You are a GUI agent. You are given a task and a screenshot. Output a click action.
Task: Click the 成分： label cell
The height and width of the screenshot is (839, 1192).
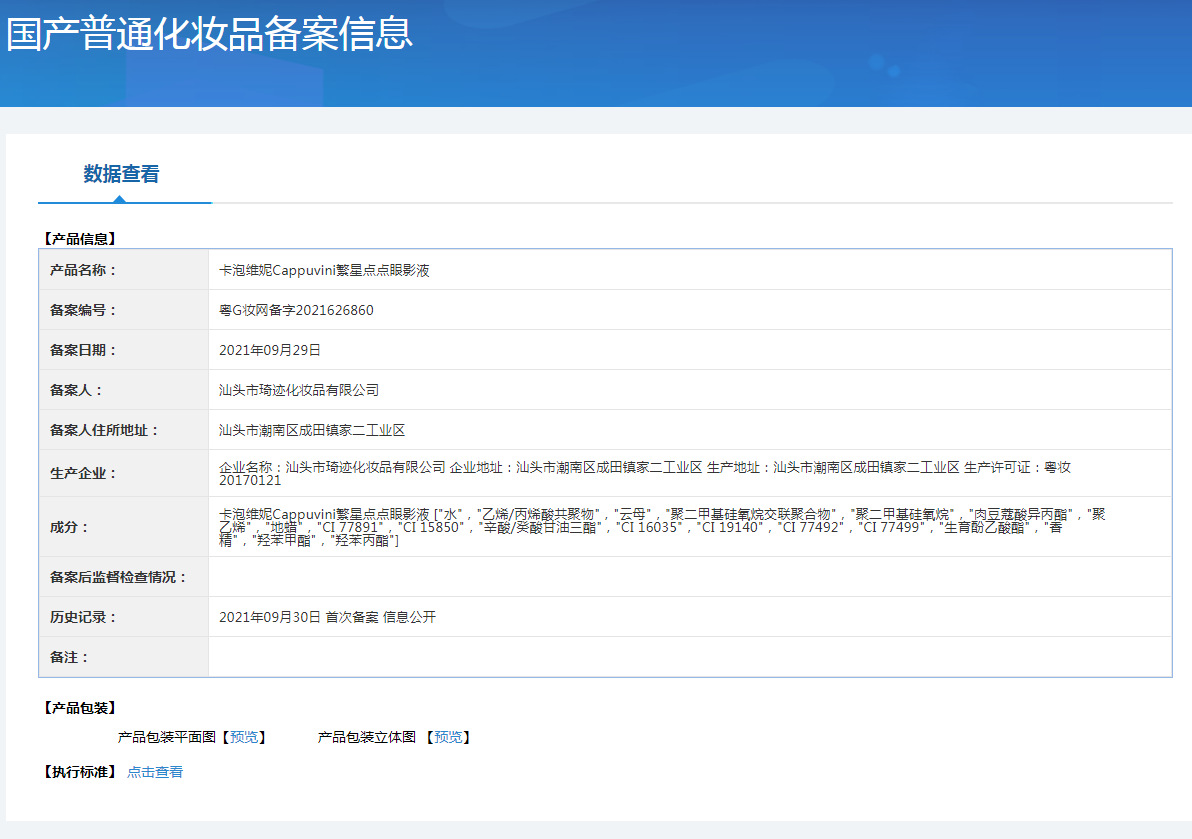124,527
